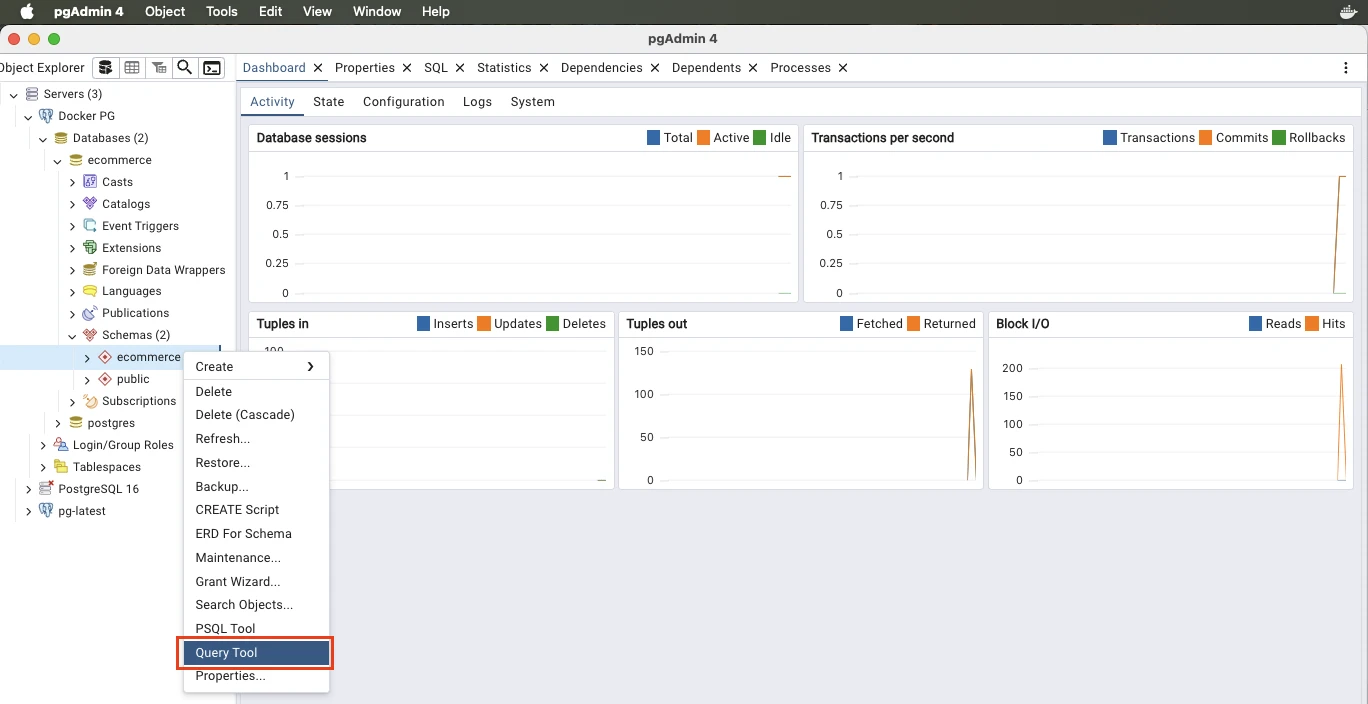Select Grant Wizard... menu entry

[x=256, y=582]
